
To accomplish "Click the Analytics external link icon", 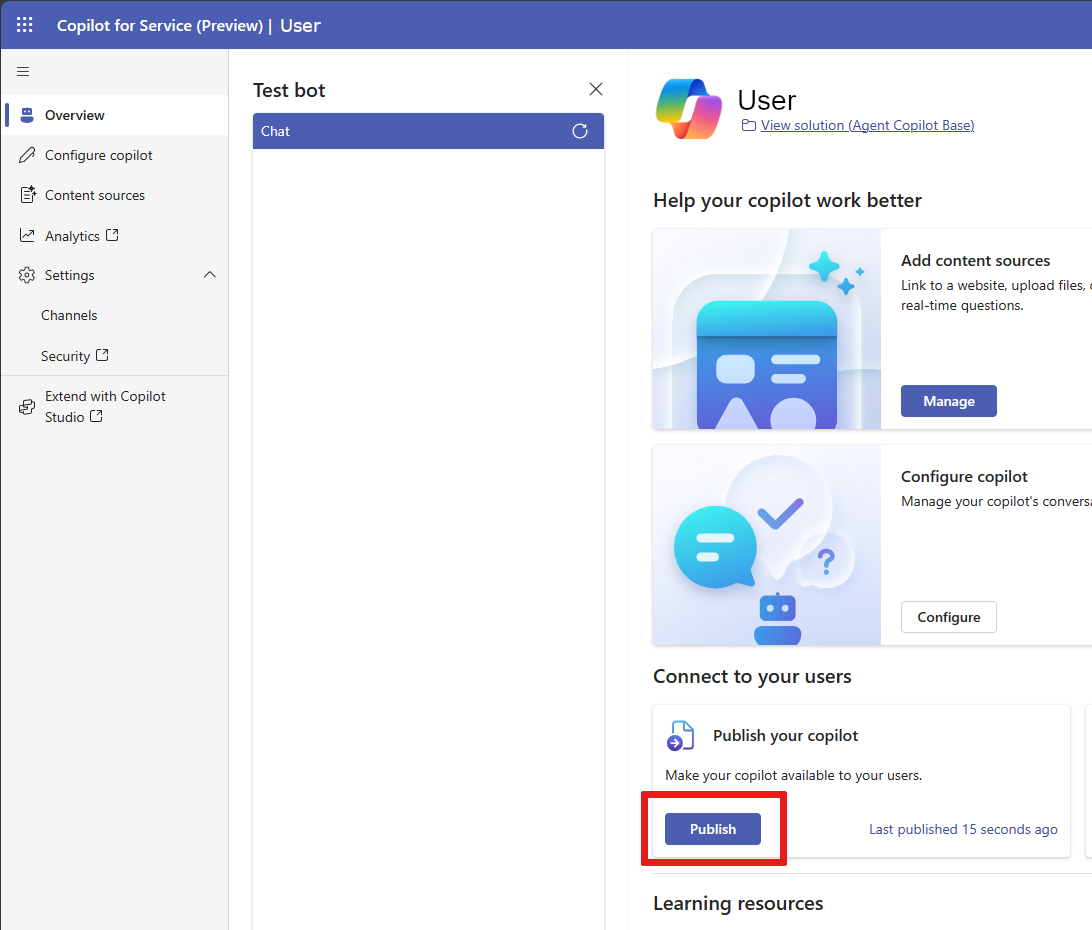I will pyautogui.click(x=112, y=235).
